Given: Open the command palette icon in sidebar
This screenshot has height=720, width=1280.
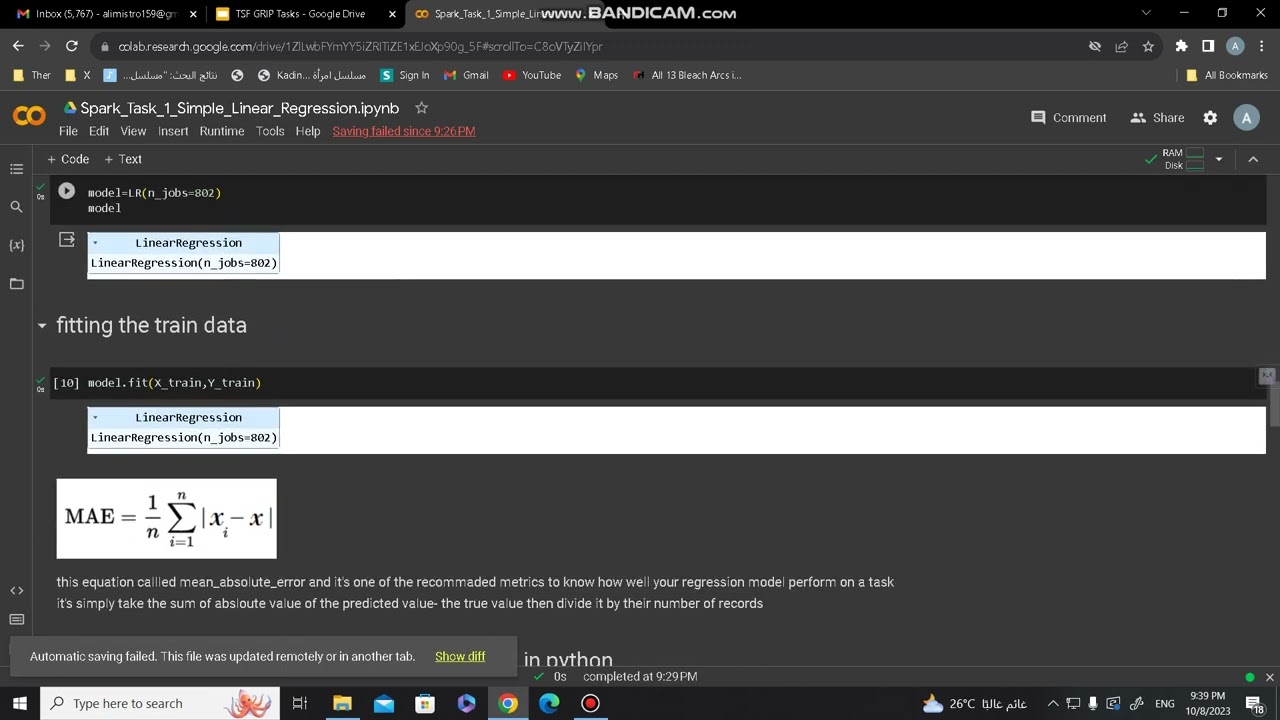Looking at the screenshot, I should tap(16, 619).
